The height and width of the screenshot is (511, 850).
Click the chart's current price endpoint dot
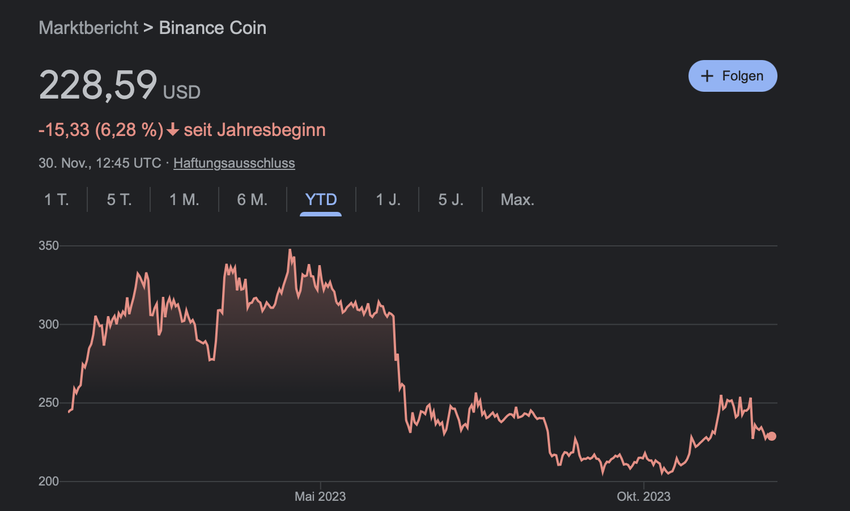tap(771, 436)
